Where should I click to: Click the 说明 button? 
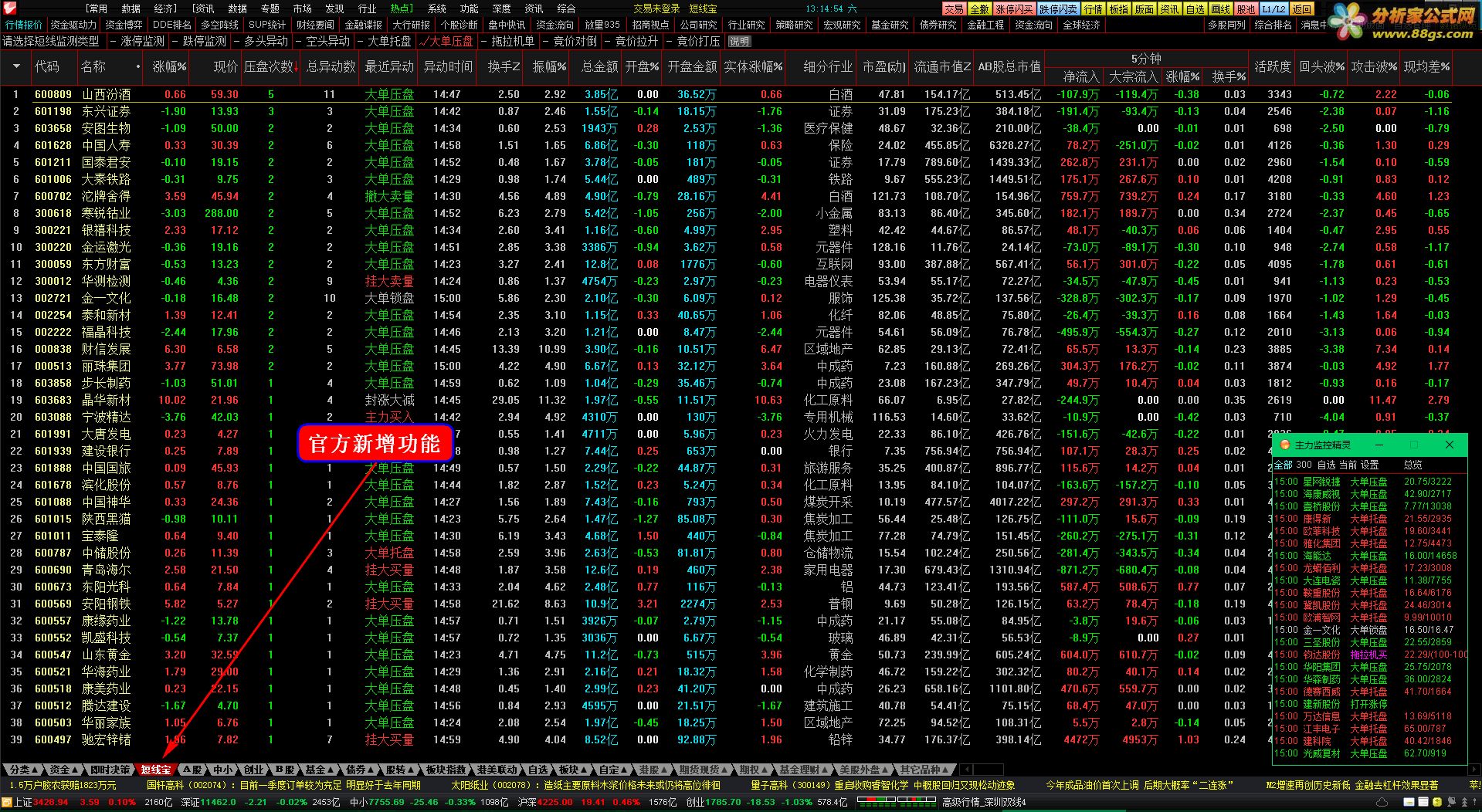pyautogui.click(x=739, y=42)
